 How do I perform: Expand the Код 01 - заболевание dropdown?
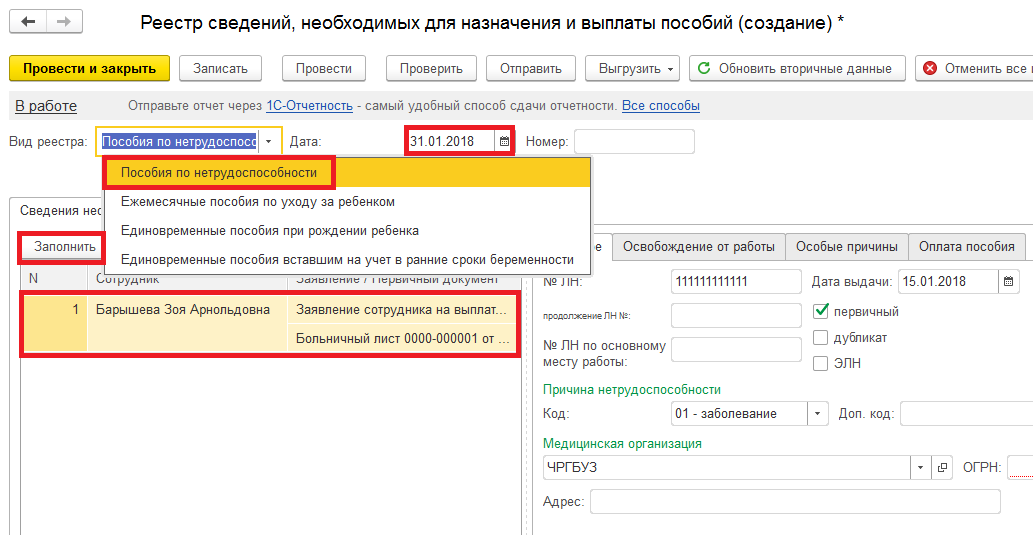817,414
